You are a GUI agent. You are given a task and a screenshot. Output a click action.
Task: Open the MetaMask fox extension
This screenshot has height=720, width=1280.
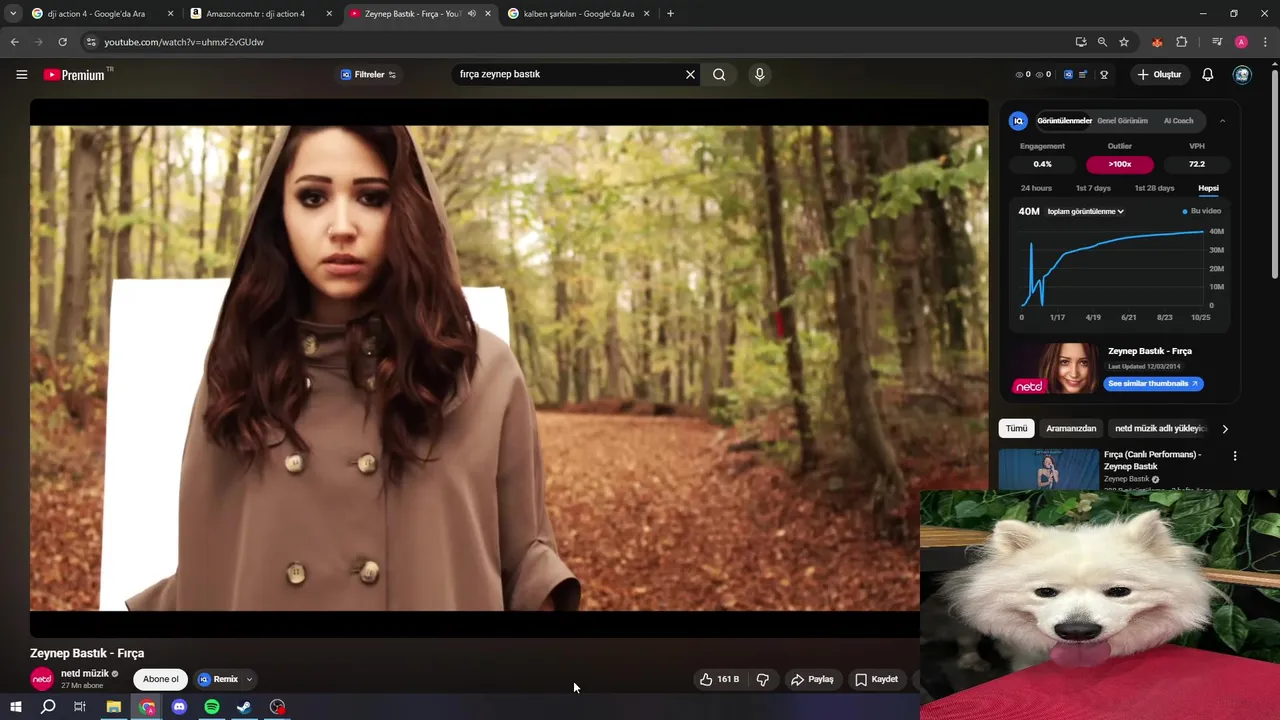click(x=1157, y=42)
